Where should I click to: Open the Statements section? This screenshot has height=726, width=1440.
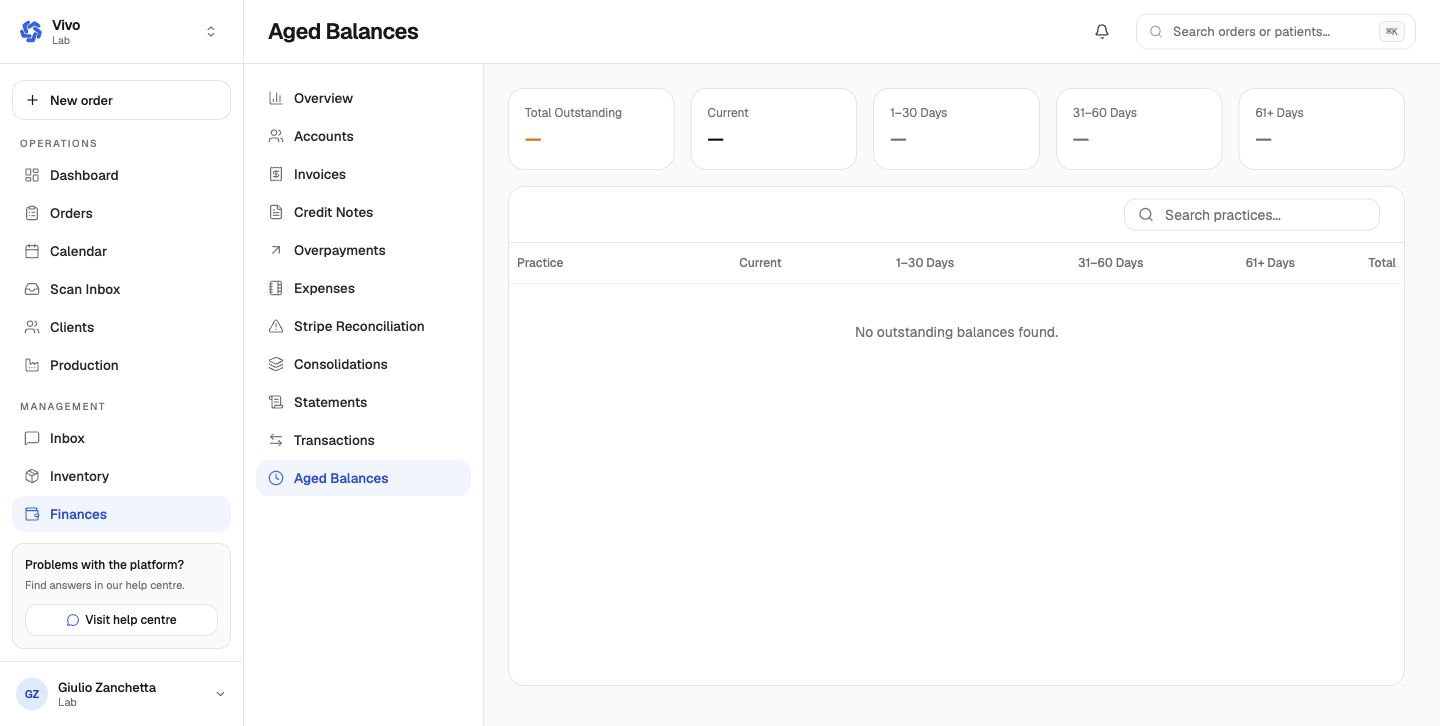363,402
